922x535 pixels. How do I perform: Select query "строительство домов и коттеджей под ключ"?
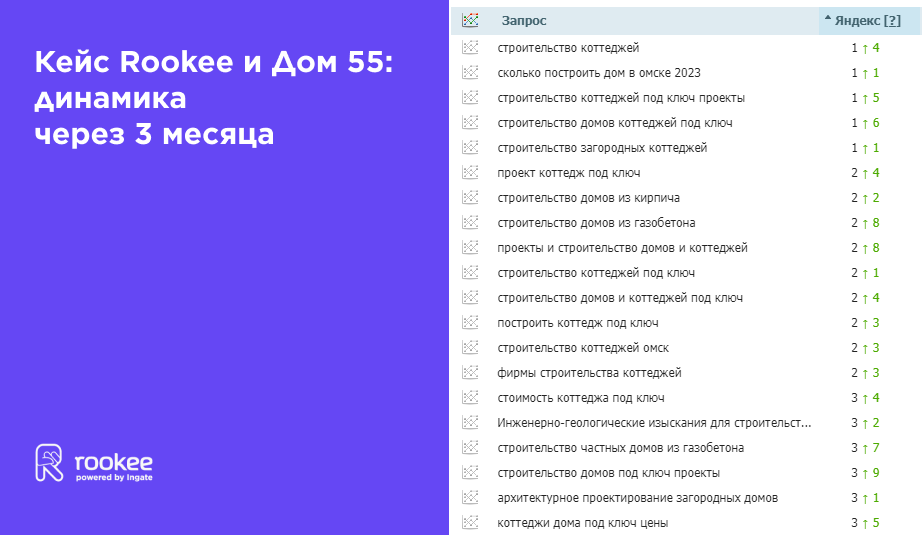coord(620,297)
